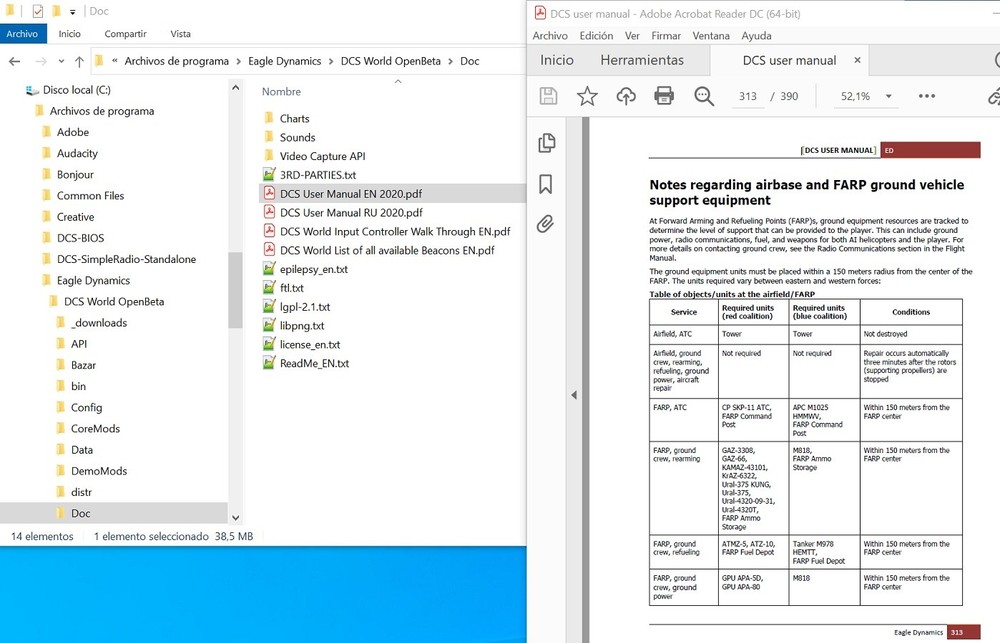Select DCS-SimpleRadio-Standalone folder in tree
Viewport: 1000px width, 643px height.
[126, 259]
